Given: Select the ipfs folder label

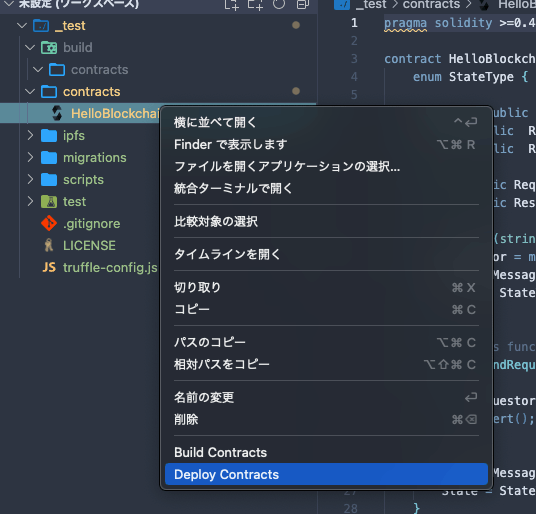Looking at the screenshot, I should point(74,136).
